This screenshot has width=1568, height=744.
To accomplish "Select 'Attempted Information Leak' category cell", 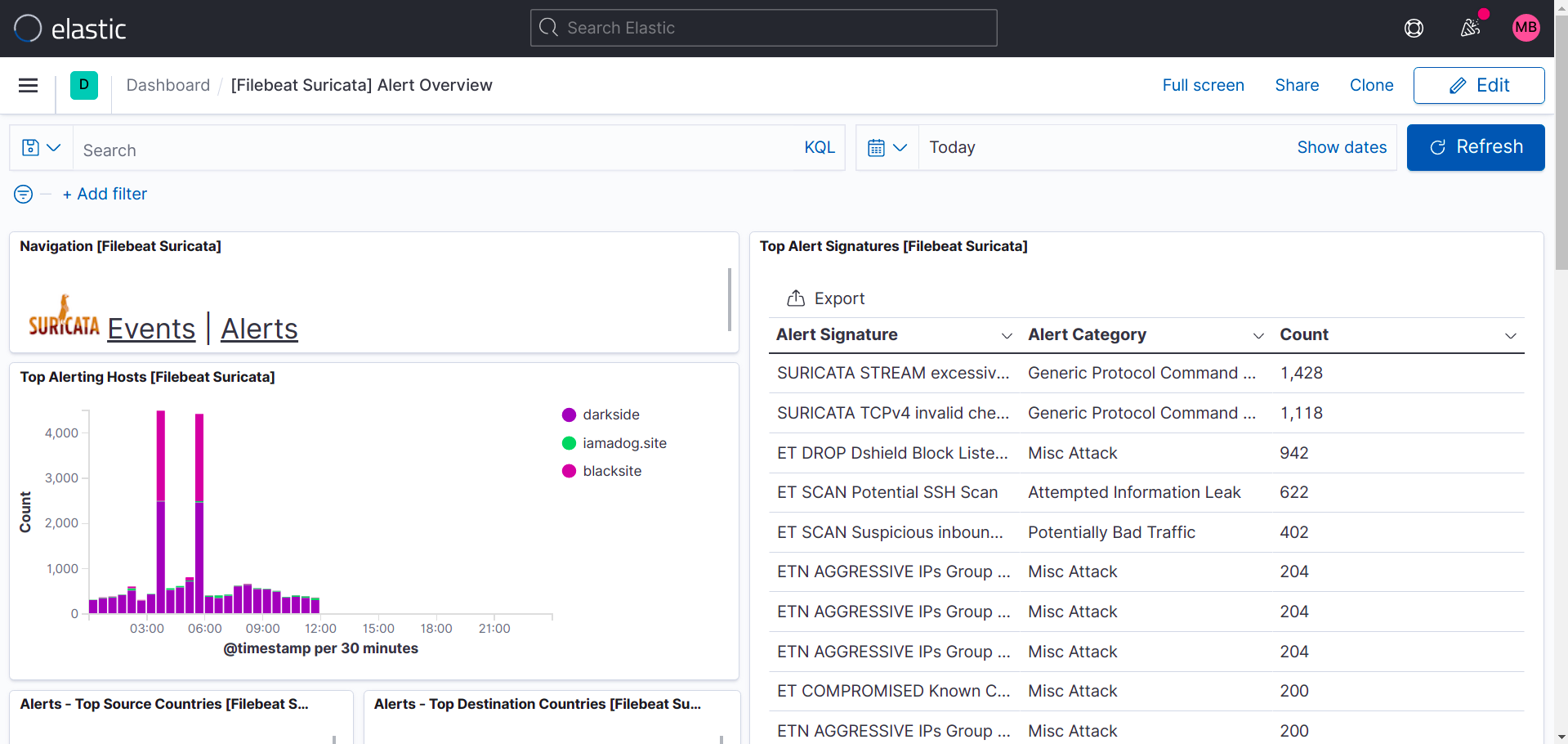I will (x=1134, y=492).
